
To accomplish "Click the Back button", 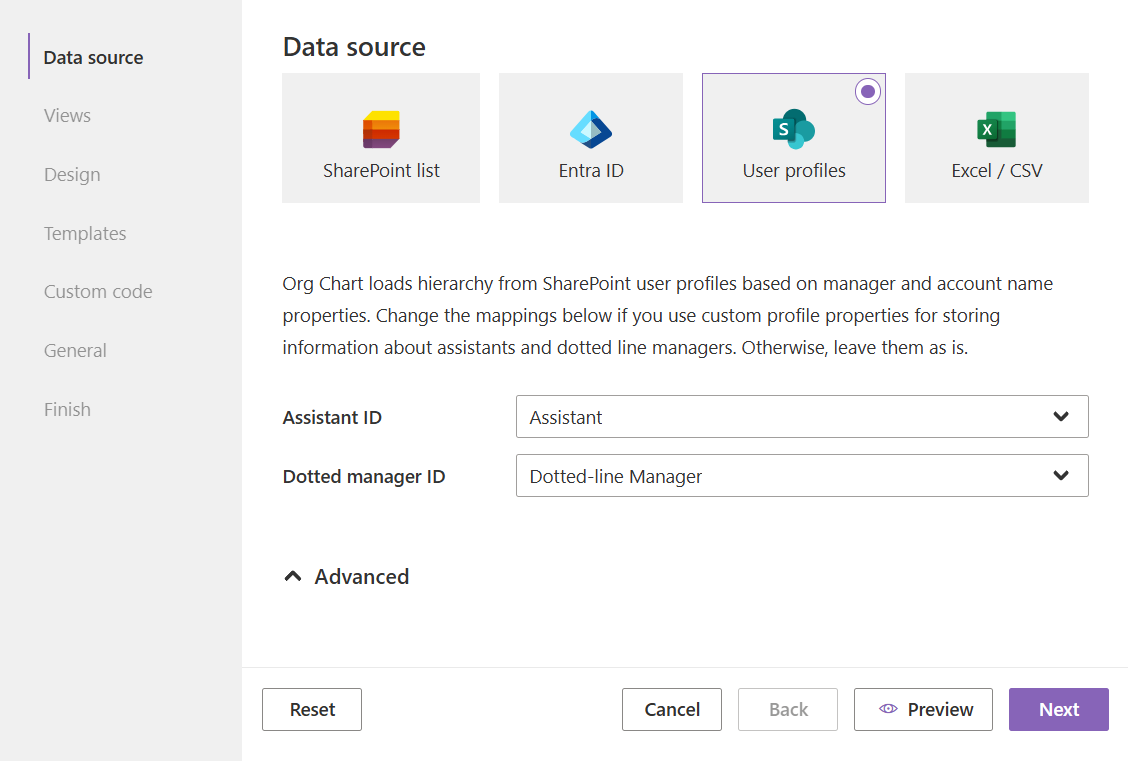I will pyautogui.click(x=788, y=709).
